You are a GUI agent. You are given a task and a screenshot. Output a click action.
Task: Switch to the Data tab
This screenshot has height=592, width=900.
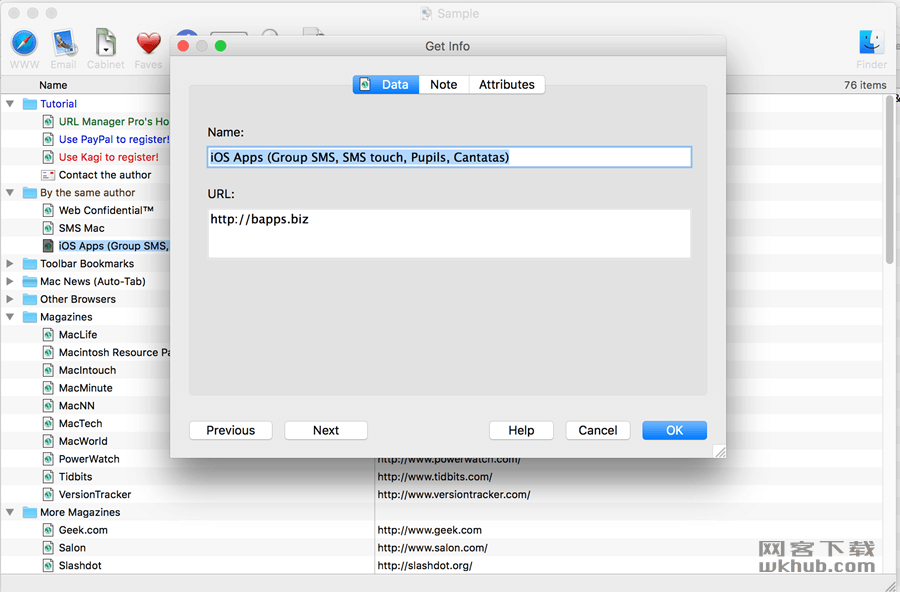coord(386,85)
